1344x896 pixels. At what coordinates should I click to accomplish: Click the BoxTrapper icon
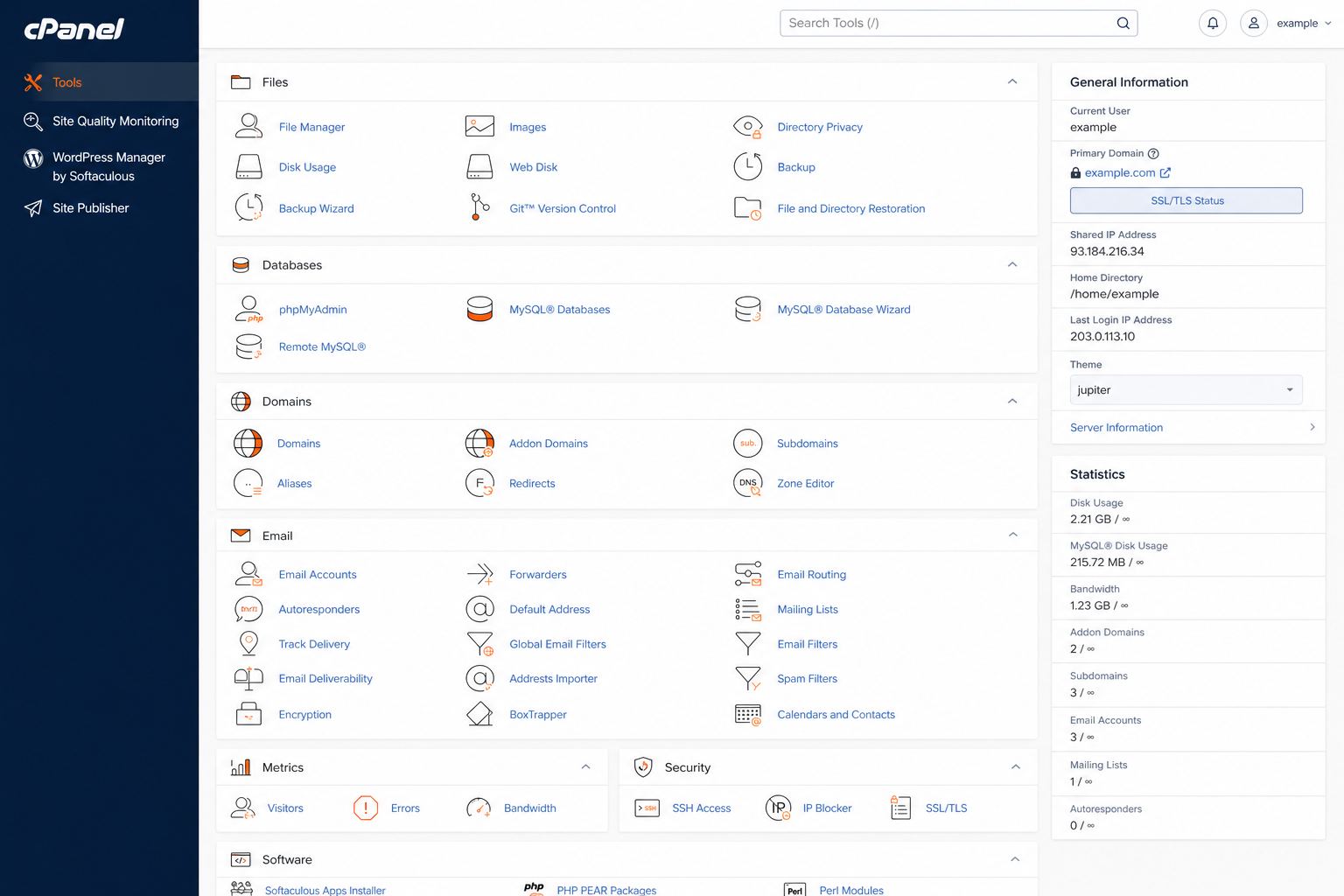pyautogui.click(x=479, y=714)
